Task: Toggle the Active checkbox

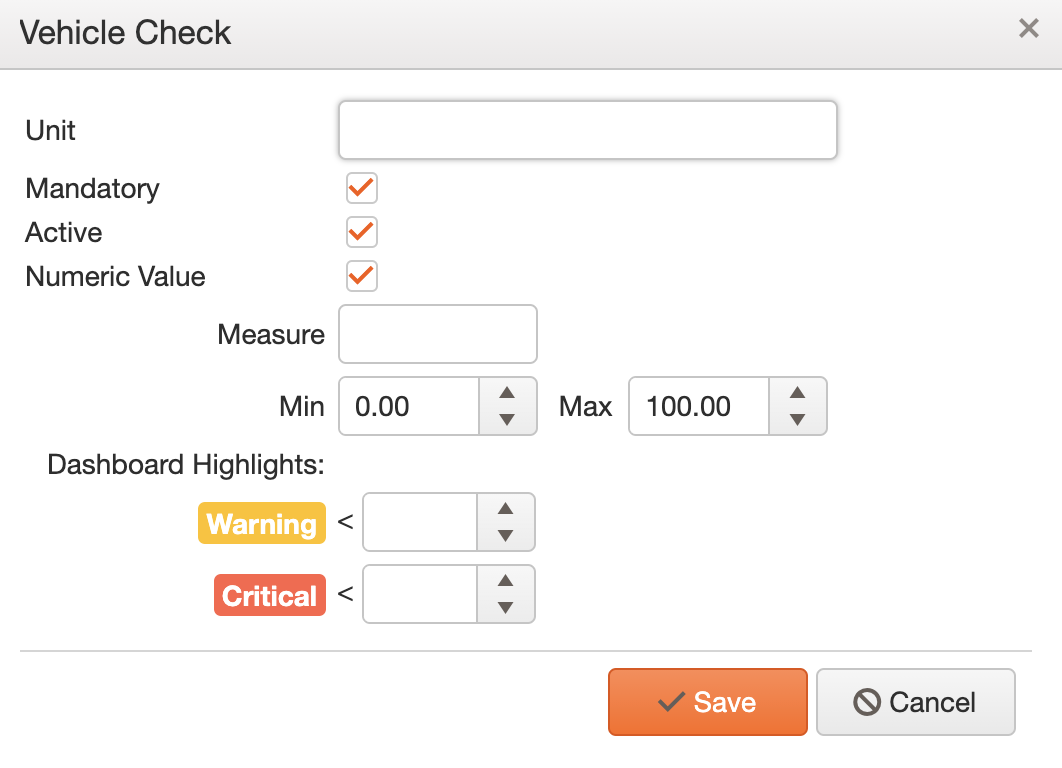Action: pos(362,232)
